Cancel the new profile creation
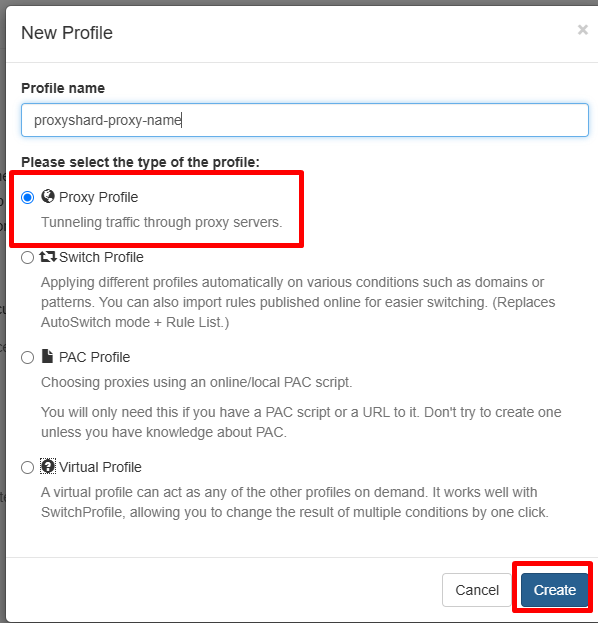This screenshot has width=598, height=623. 476,590
